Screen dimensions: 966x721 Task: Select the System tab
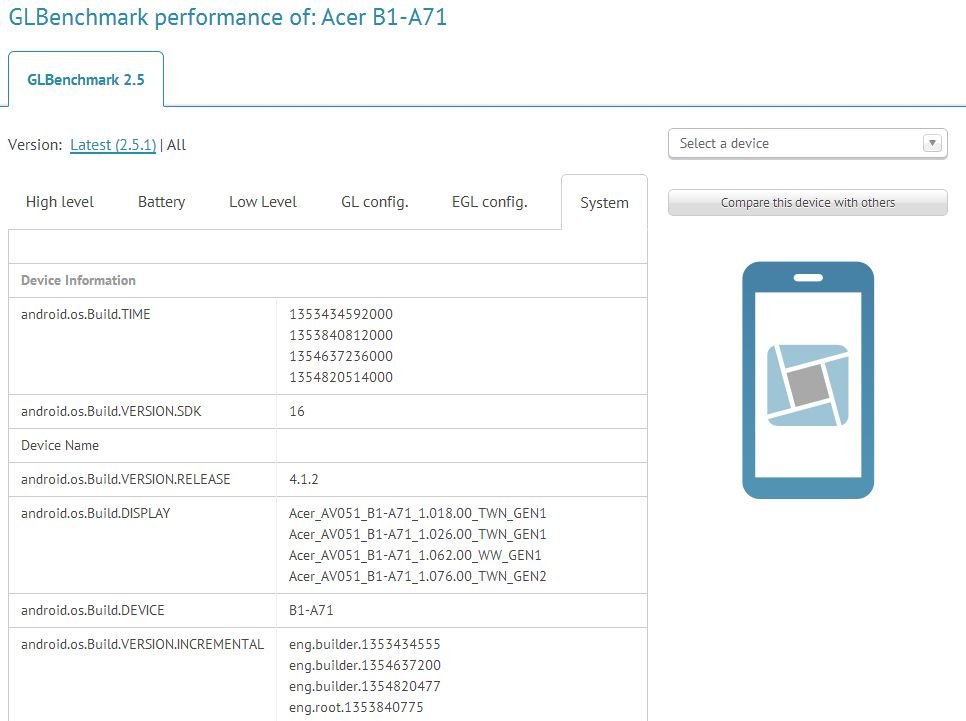[x=604, y=203]
